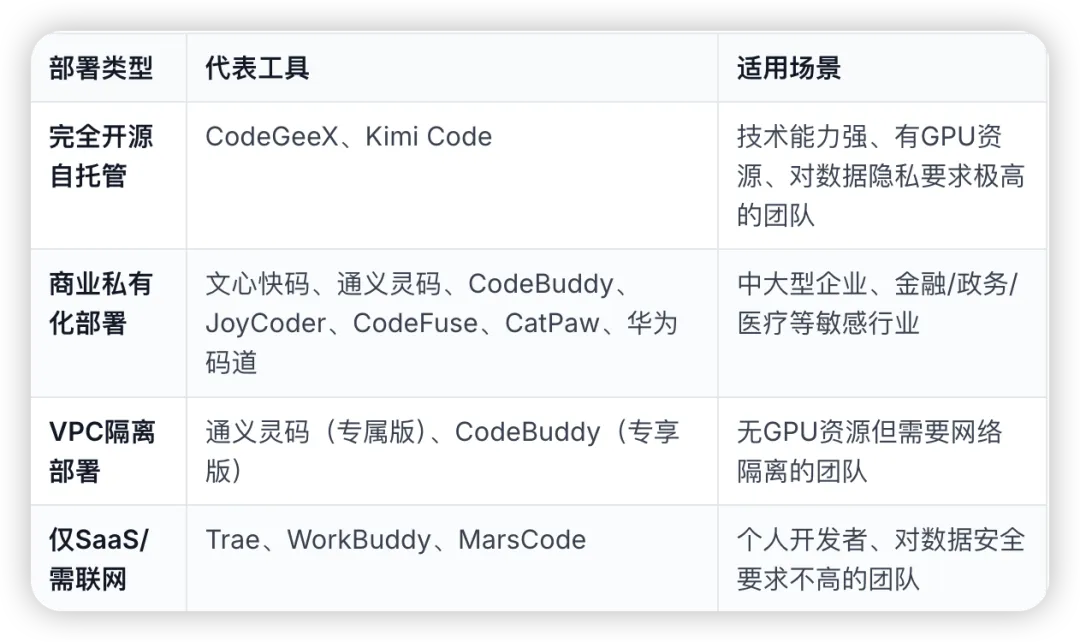The width and height of the screenshot is (1080, 642).
Task: Click the 个人开发者 scenario cell
Action: [x=881, y=559]
